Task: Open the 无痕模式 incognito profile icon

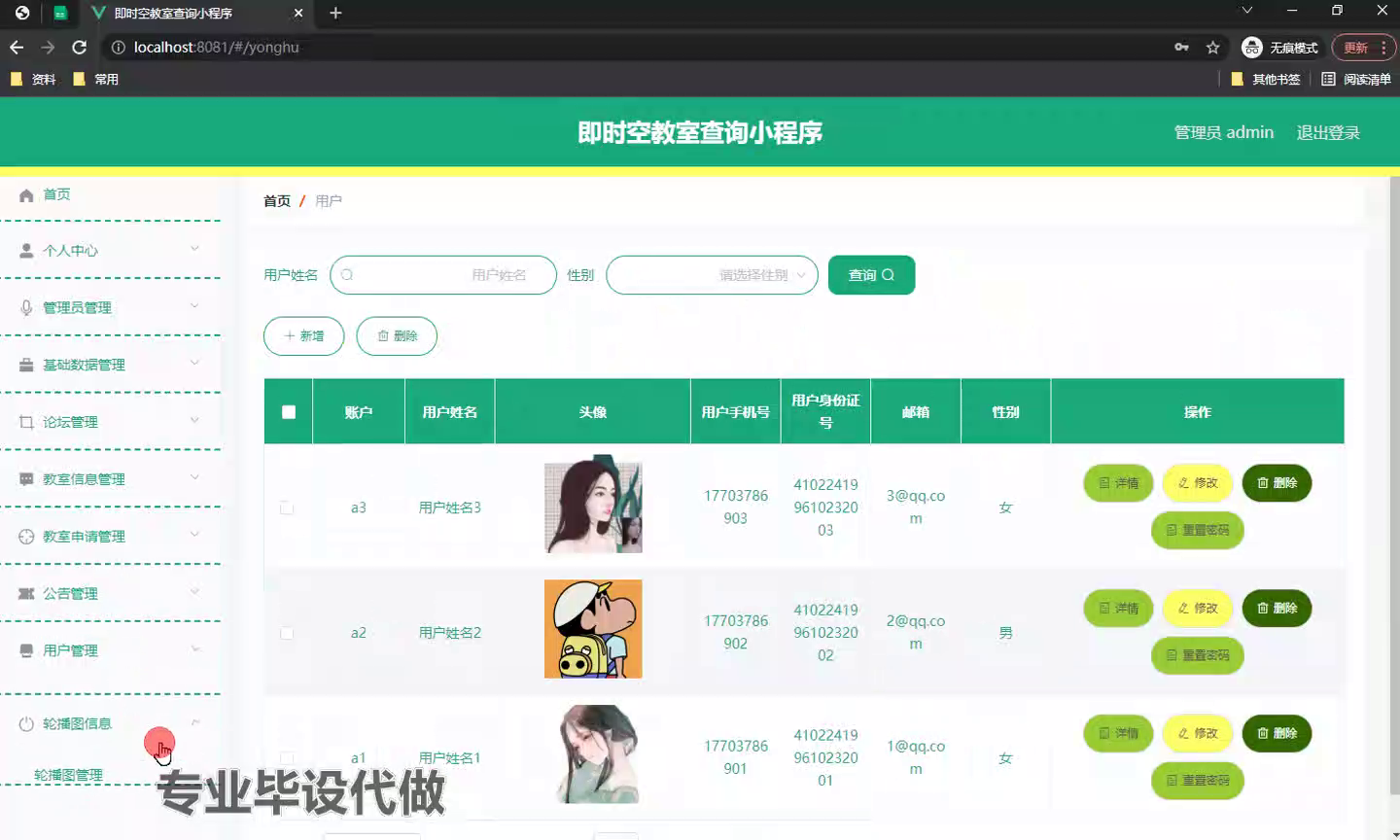Action: [x=1252, y=47]
